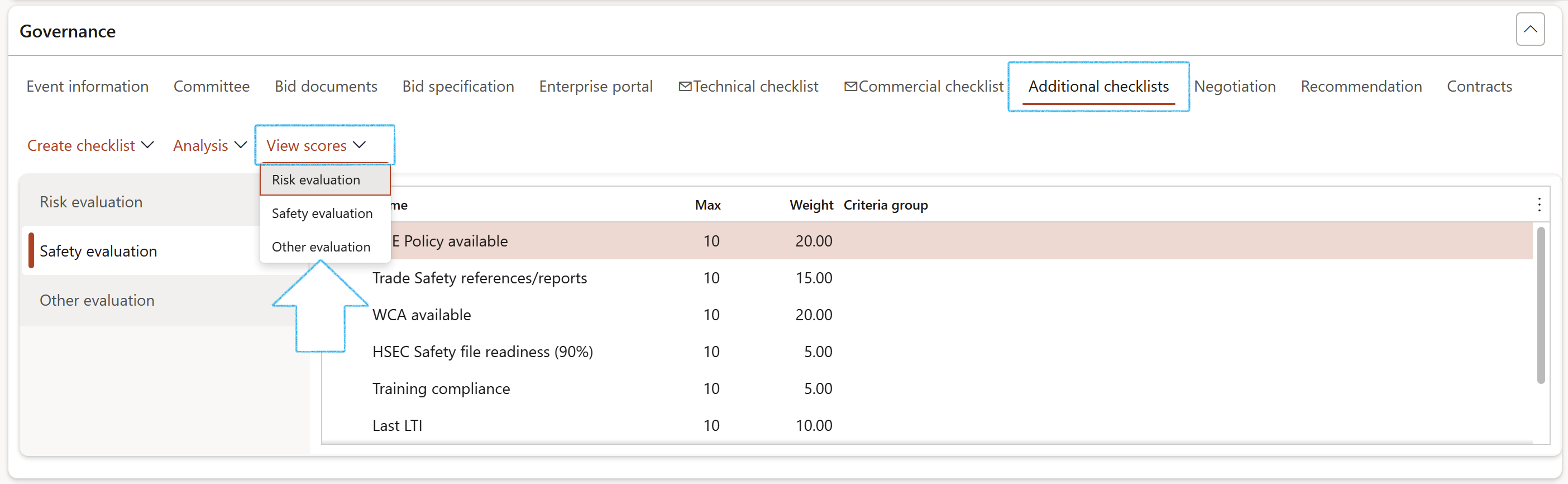The image size is (1568, 484).
Task: Switch to the Contracts tab
Action: coord(1479,87)
